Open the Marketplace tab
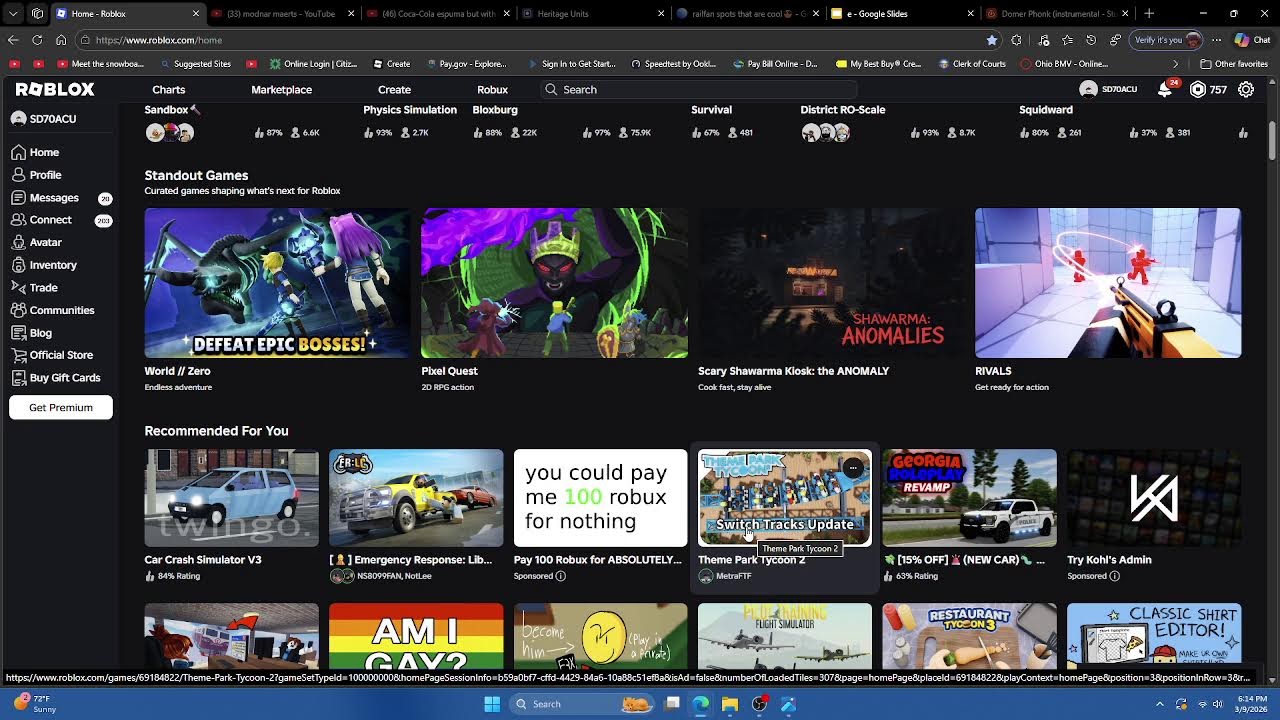This screenshot has height=720, width=1280. [x=282, y=89]
